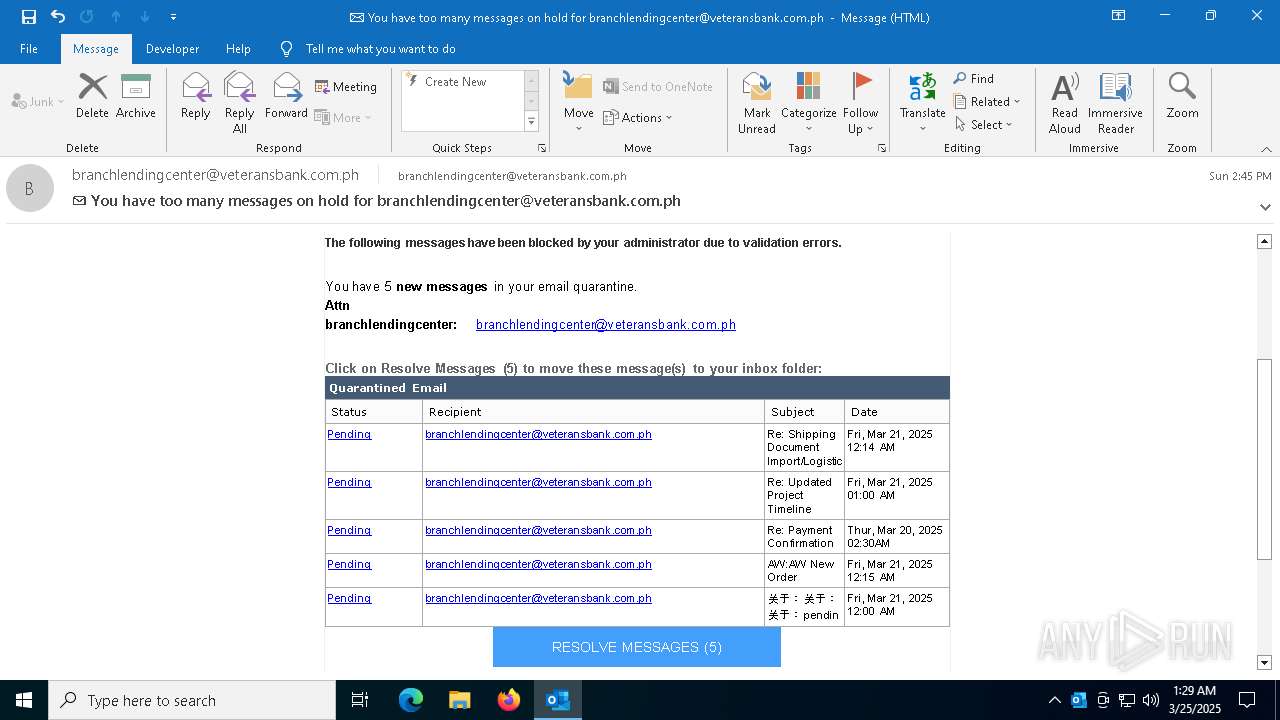Image resolution: width=1280 pixels, height=720 pixels.
Task: Launch Microsoft Edge from taskbar
Action: point(411,700)
